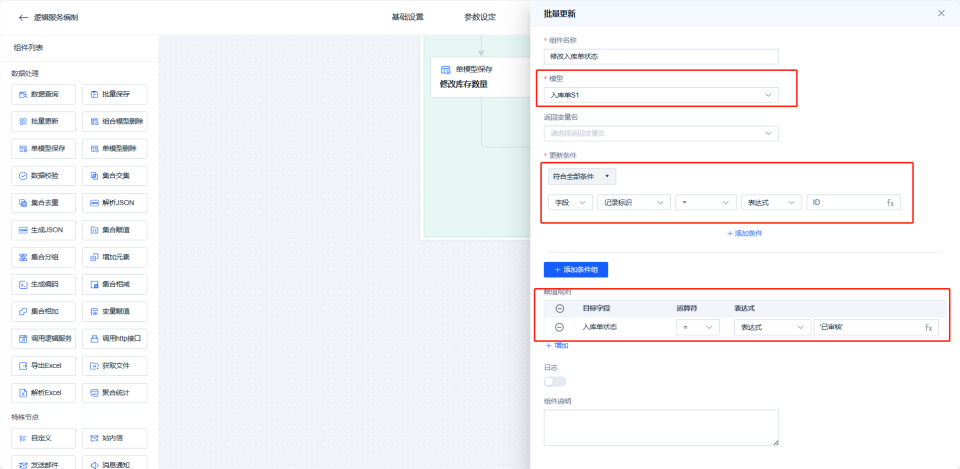This screenshot has width=960, height=469.
Task: Select the 数据查询 component
Action: [x=43, y=94]
